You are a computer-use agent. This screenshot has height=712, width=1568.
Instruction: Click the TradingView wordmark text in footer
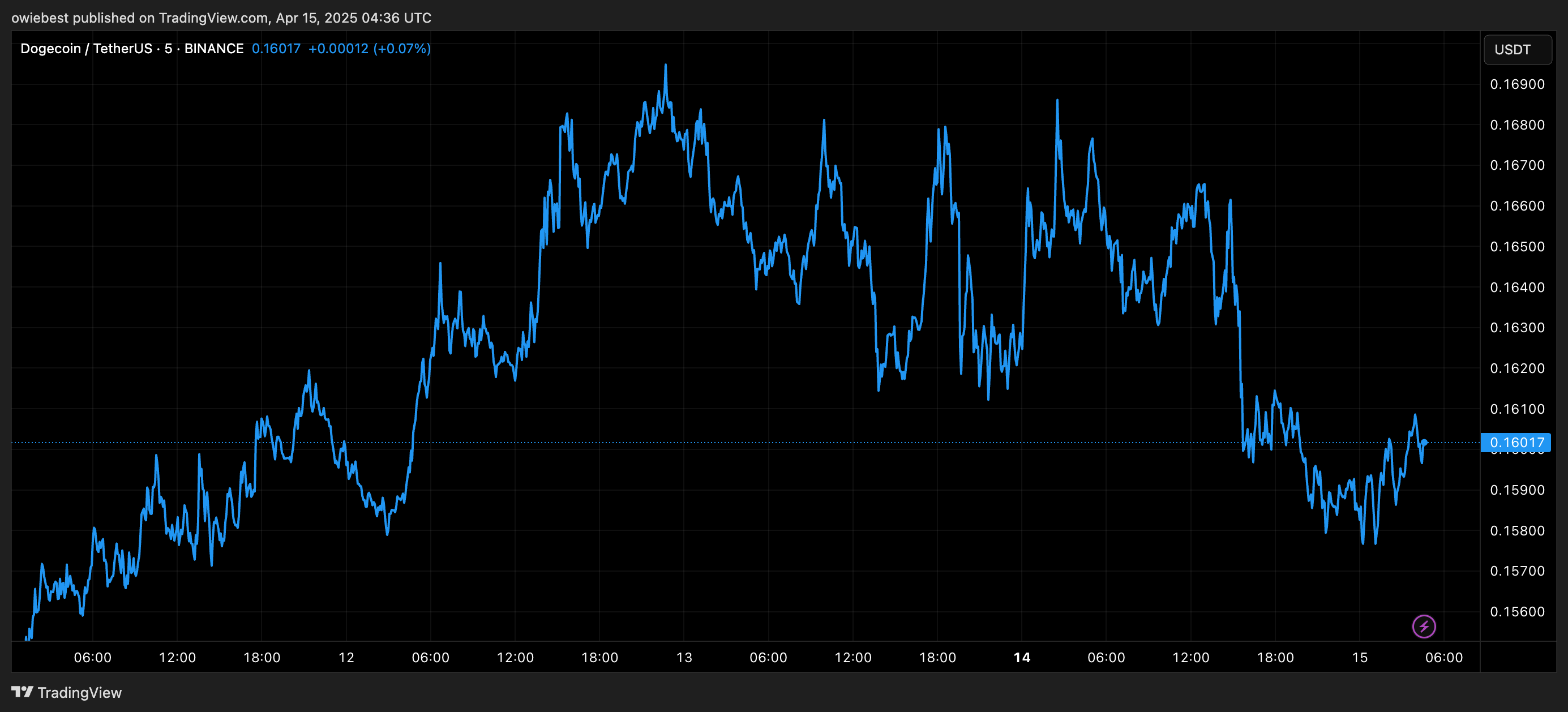(x=80, y=693)
